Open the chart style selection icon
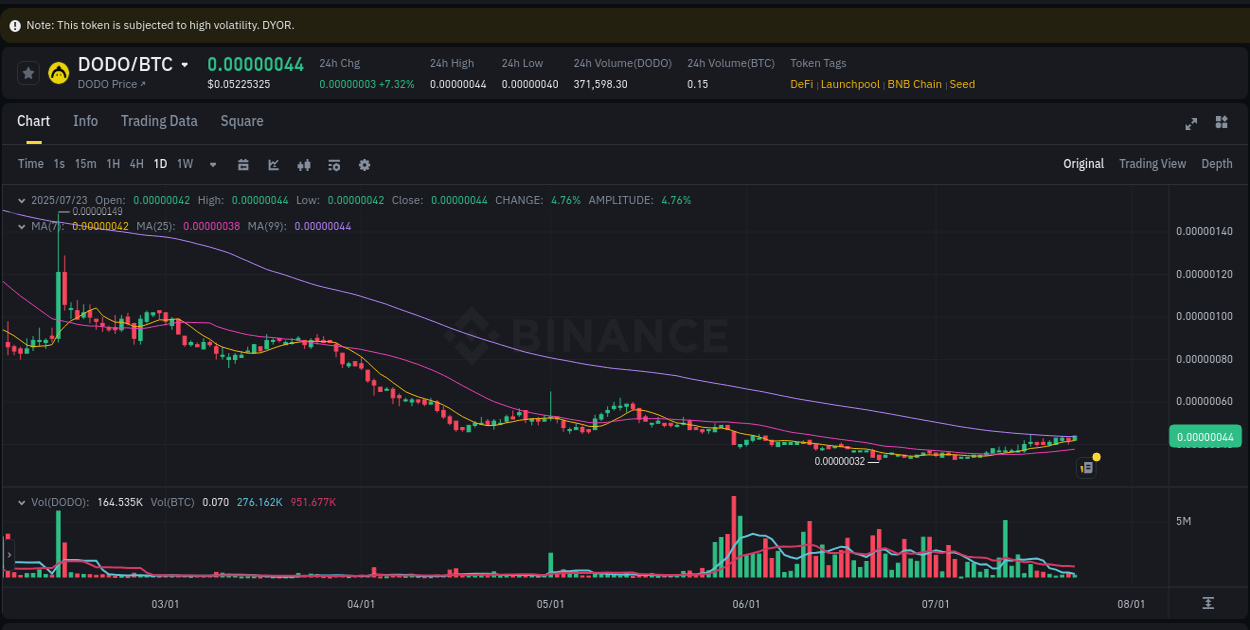1250x630 pixels. click(x=273, y=164)
